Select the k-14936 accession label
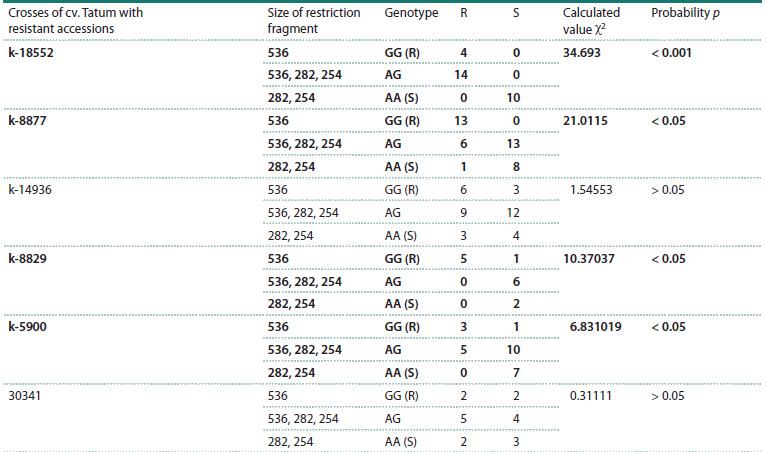Screen dimensions: 765x452 [x=30, y=190]
